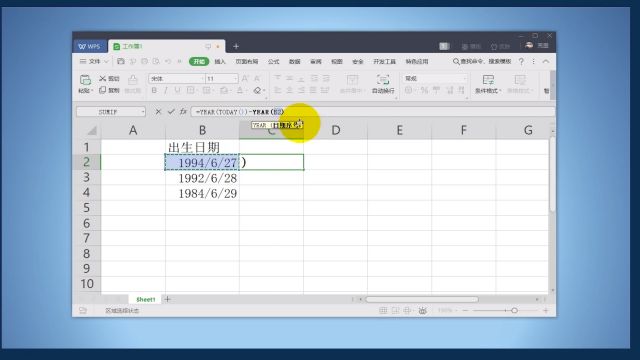Screen dimensions: 640x360
Task: Open the 公式 (Formulas) ribbon tab
Action: pos(273,62)
